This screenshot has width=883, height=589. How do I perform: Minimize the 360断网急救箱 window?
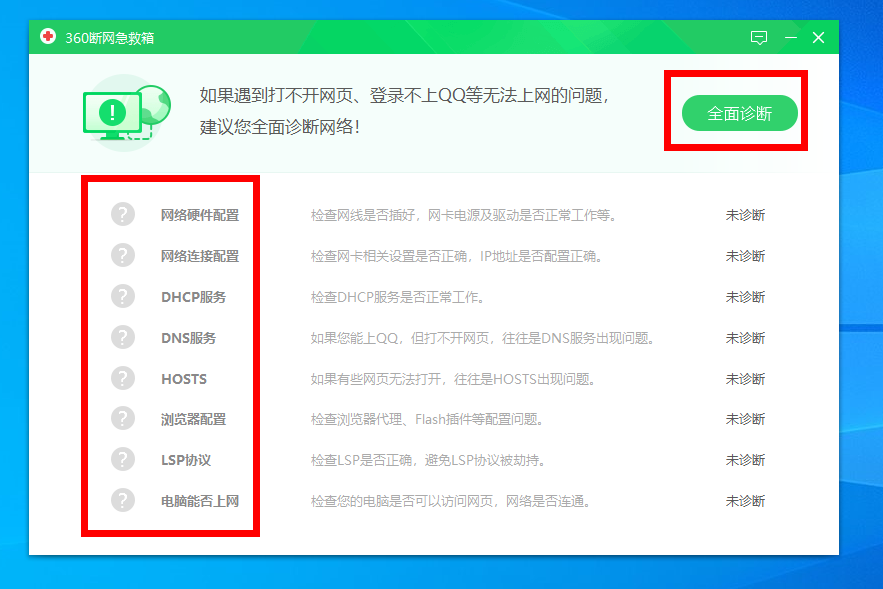pyautogui.click(x=790, y=38)
